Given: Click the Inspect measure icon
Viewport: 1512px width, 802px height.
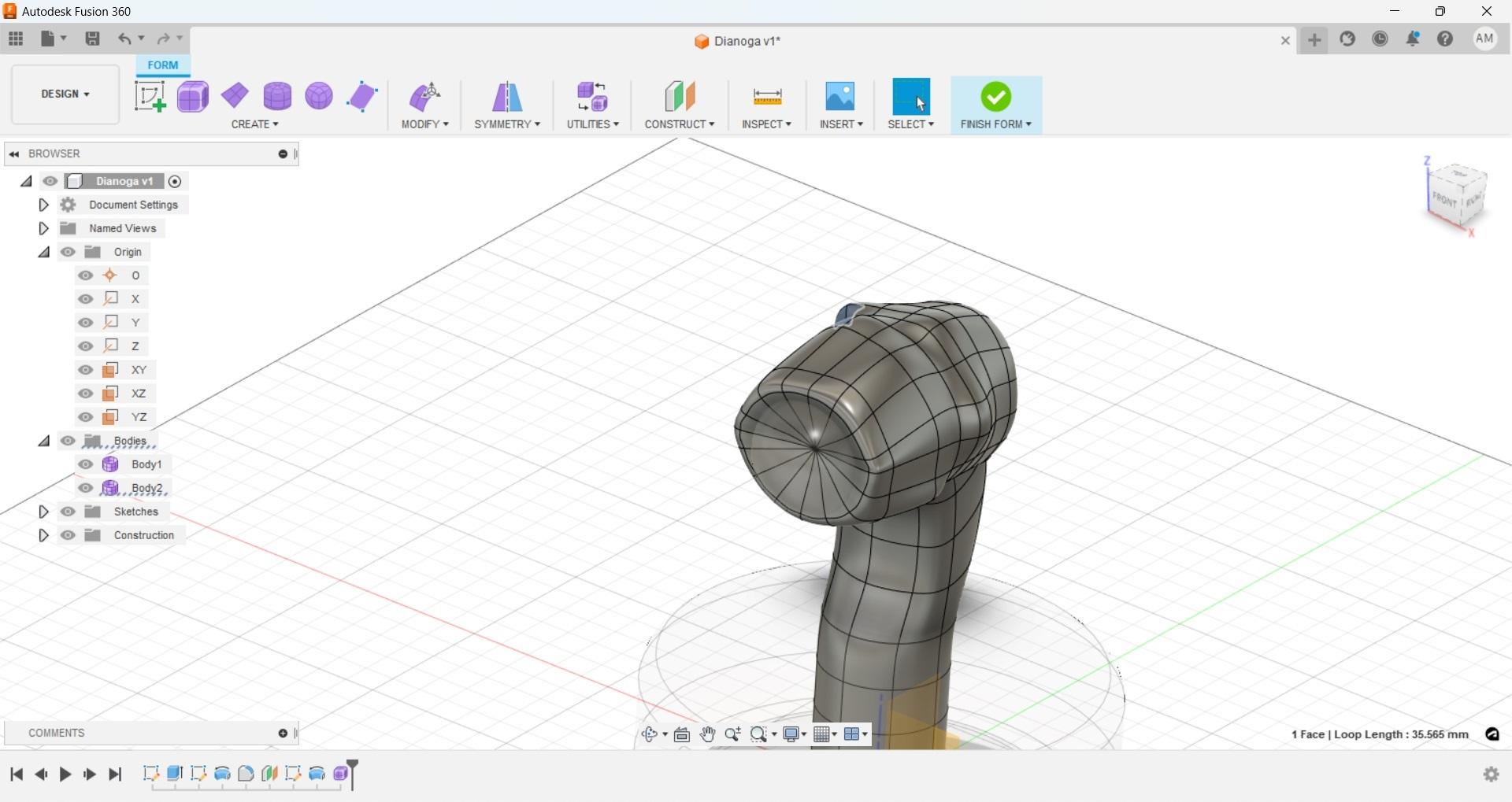Looking at the screenshot, I should click(x=767, y=97).
